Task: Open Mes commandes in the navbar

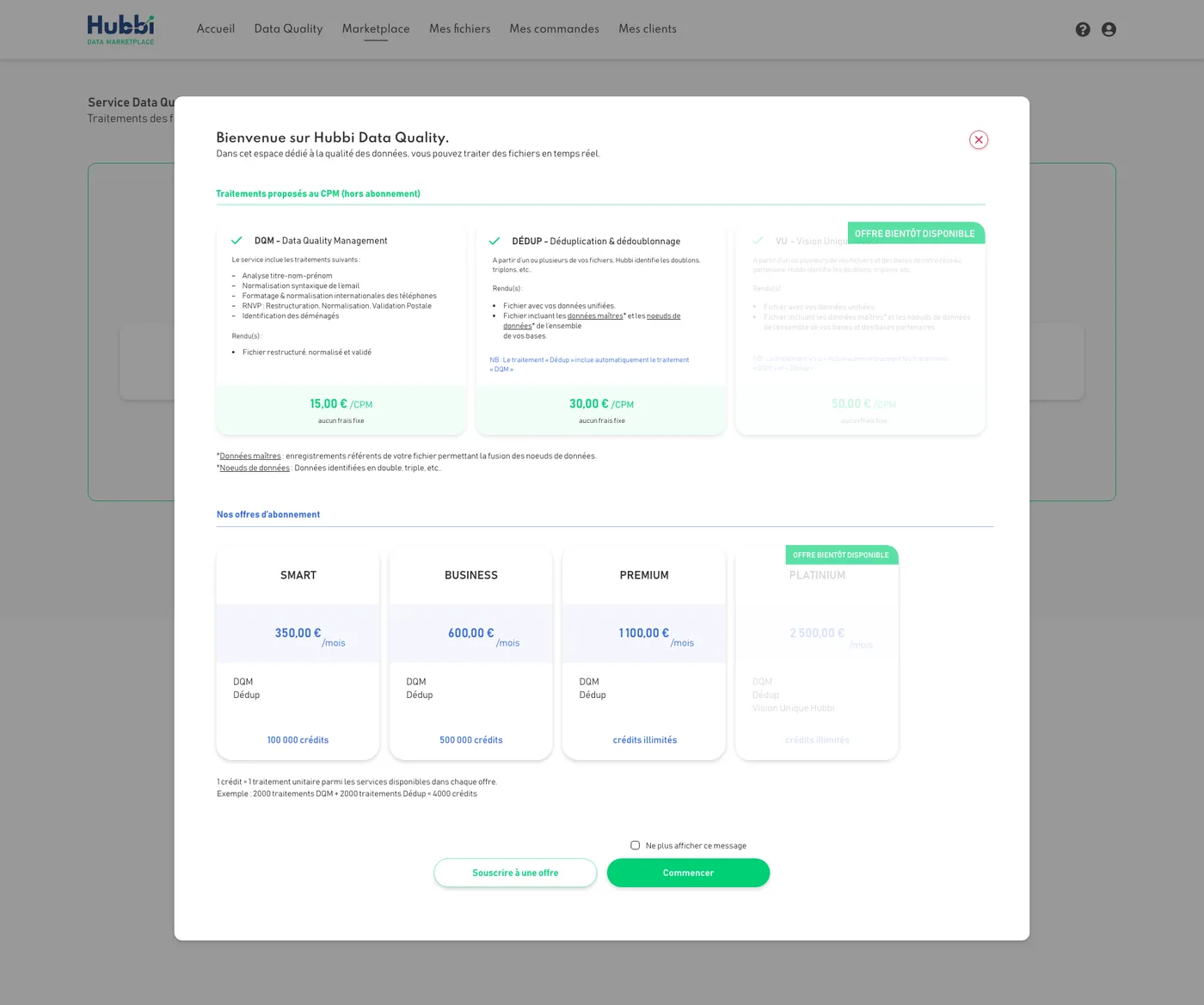Action: point(554,28)
